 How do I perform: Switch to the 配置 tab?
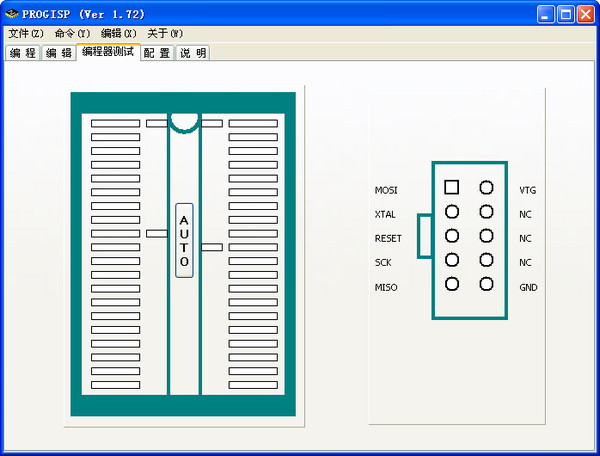pos(156,53)
